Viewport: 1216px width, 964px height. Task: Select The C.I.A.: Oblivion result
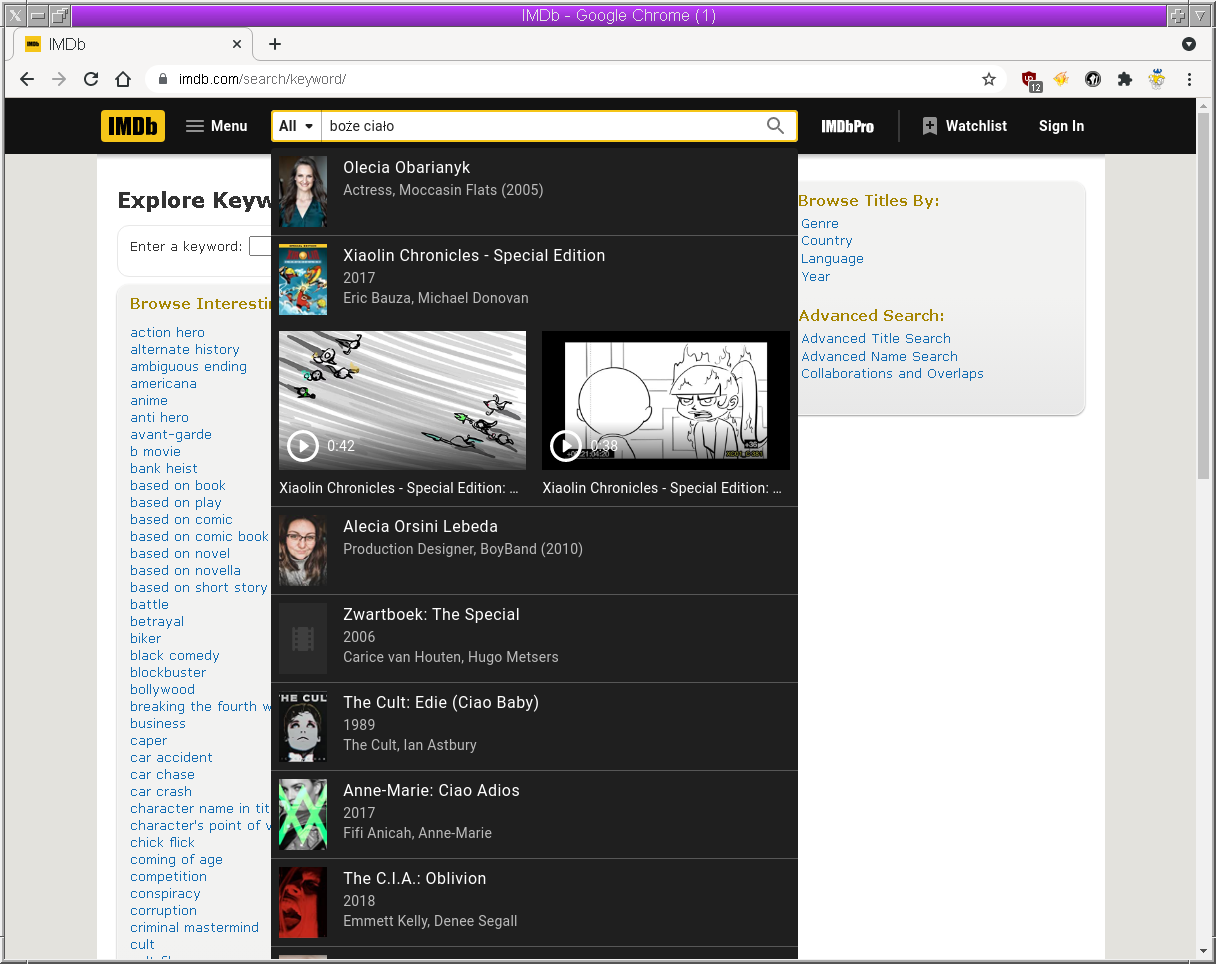pos(534,903)
